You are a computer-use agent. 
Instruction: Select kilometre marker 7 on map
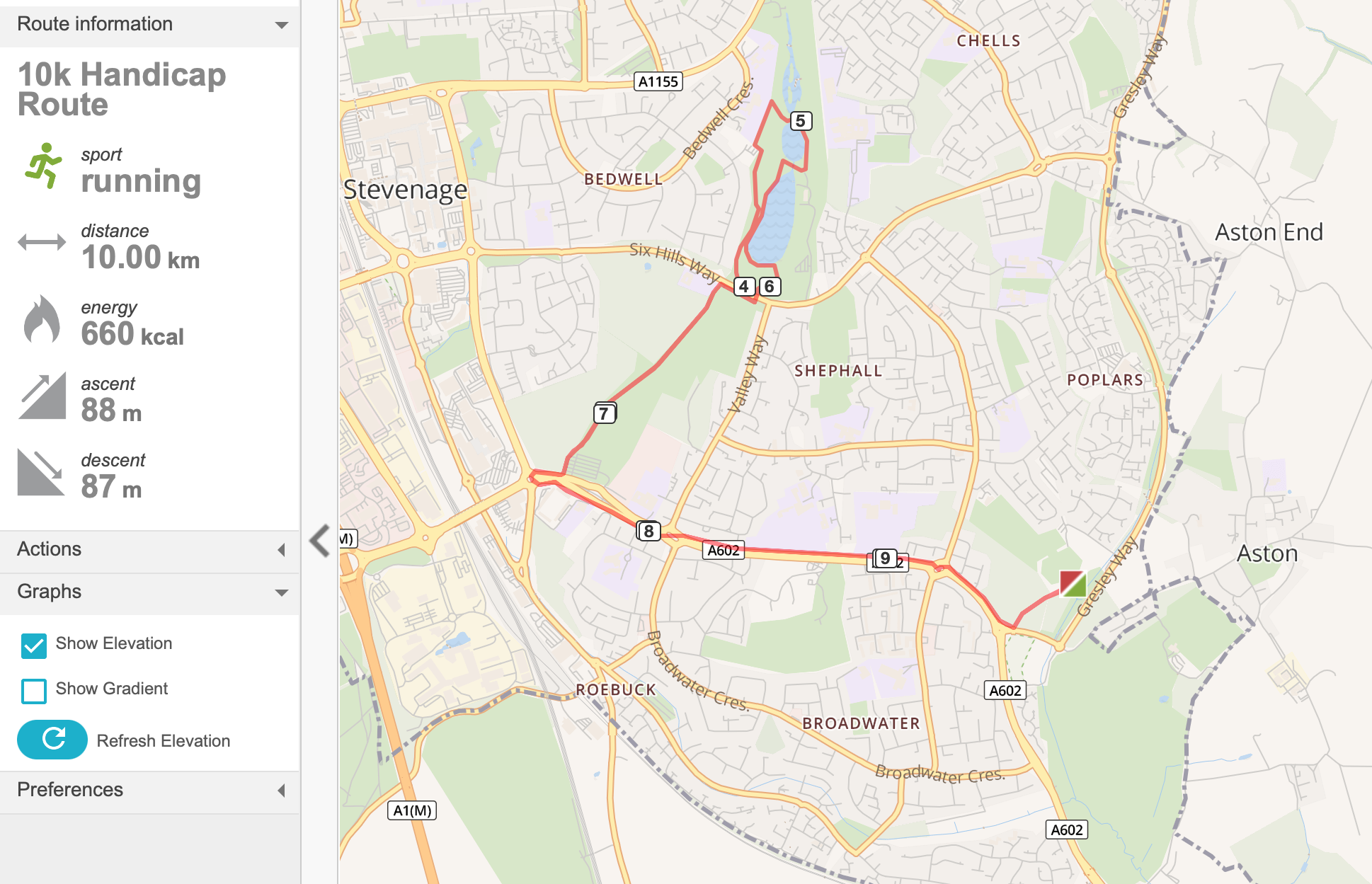pos(604,413)
